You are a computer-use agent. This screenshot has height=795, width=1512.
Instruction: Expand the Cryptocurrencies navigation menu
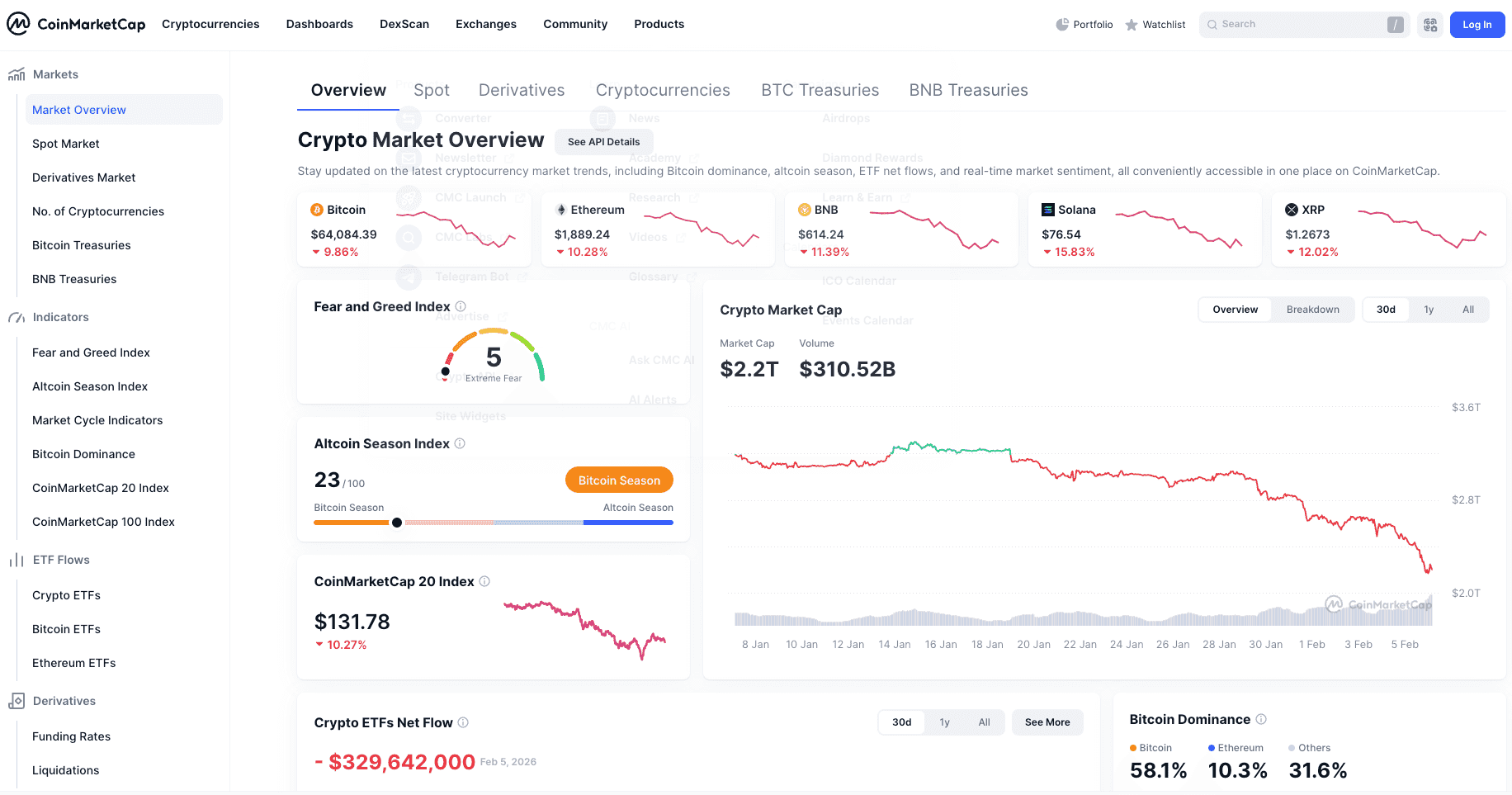click(210, 24)
